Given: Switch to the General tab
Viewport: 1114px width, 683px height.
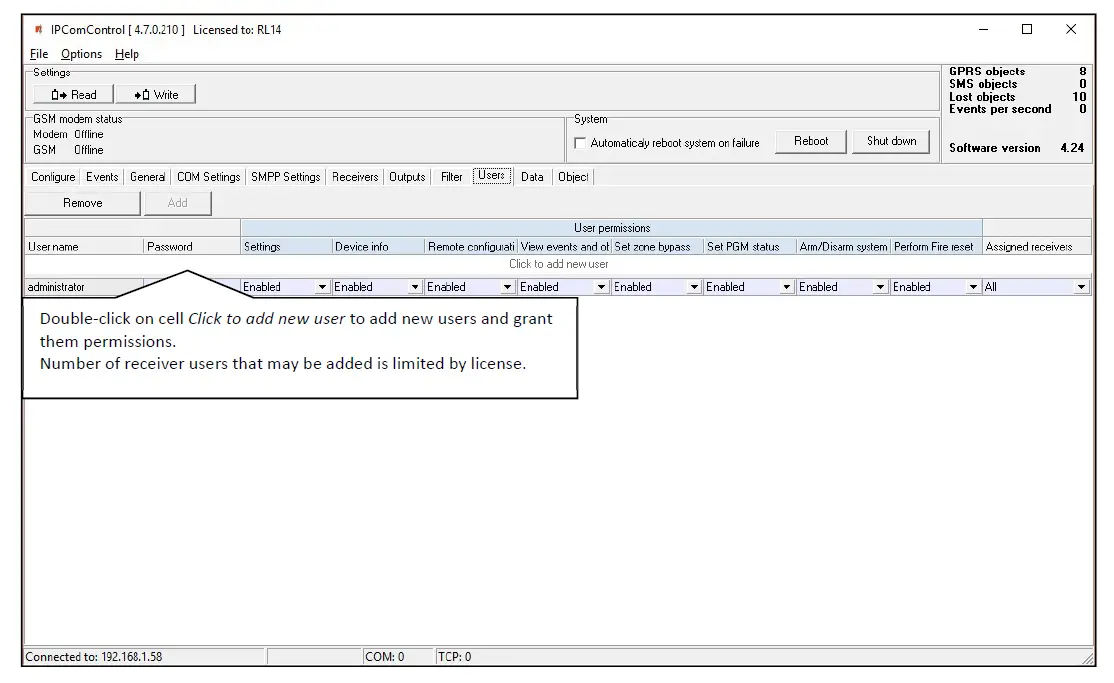Looking at the screenshot, I should 148,177.
